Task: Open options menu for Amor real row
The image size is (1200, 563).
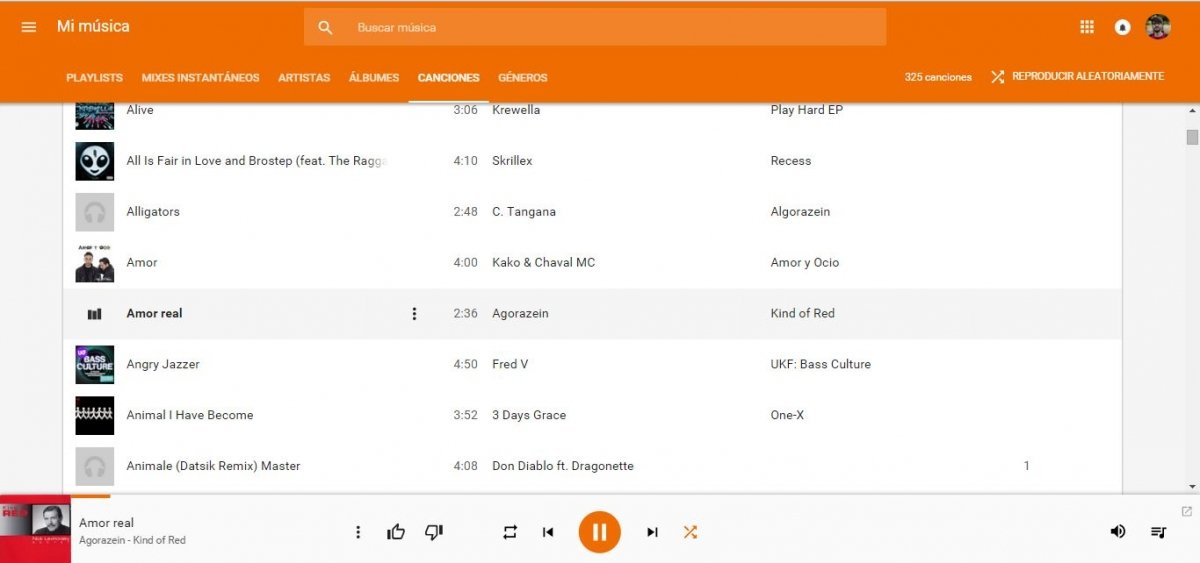Action: click(x=414, y=314)
